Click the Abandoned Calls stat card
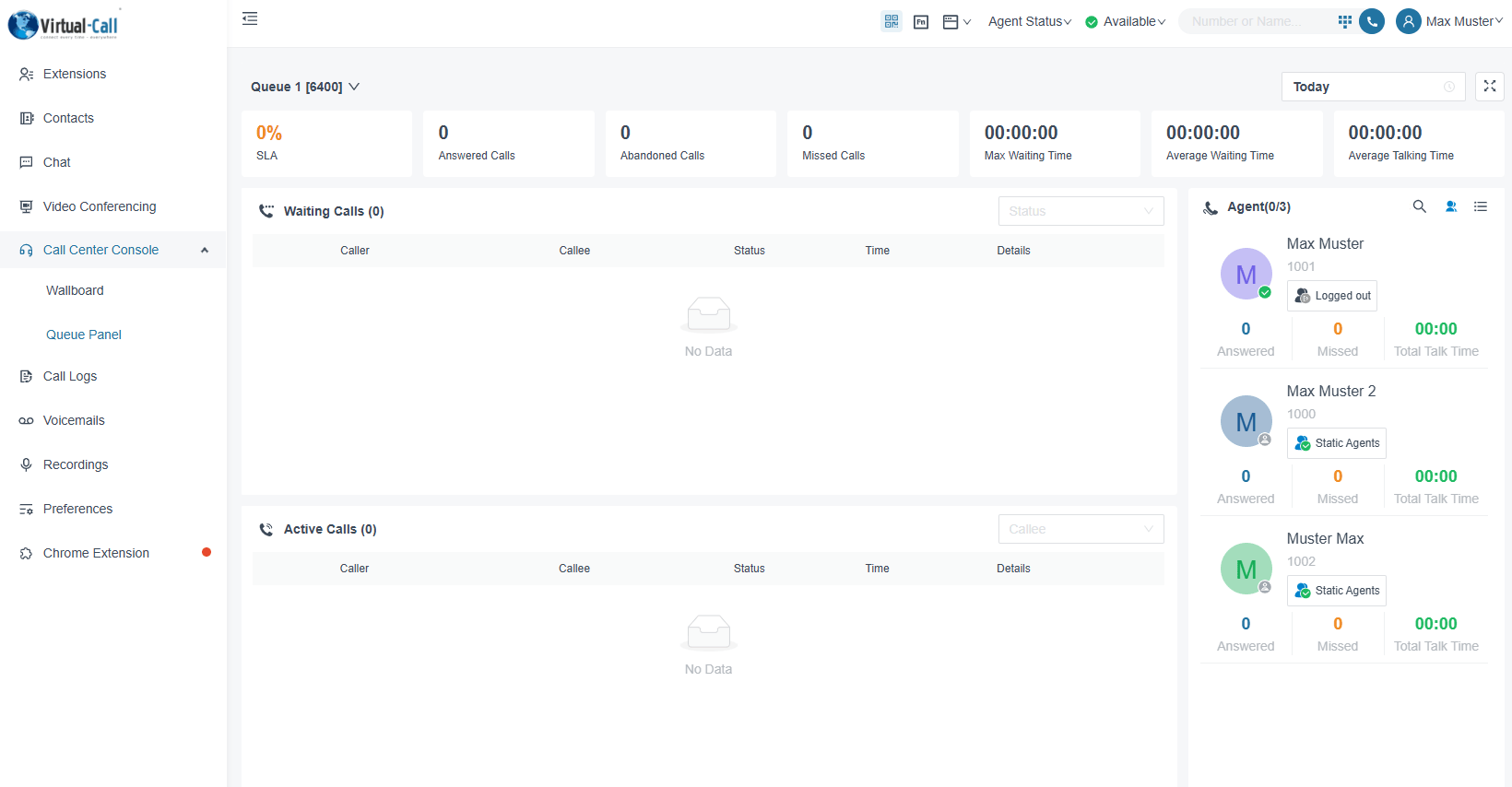 pos(691,144)
